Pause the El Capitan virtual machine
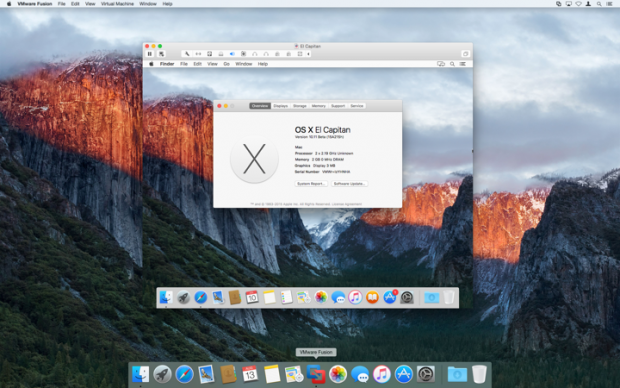620x388 pixels. pos(149,54)
